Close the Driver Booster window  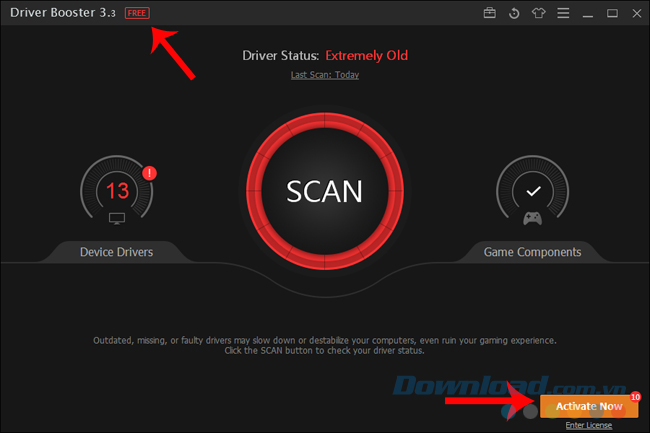[637, 13]
